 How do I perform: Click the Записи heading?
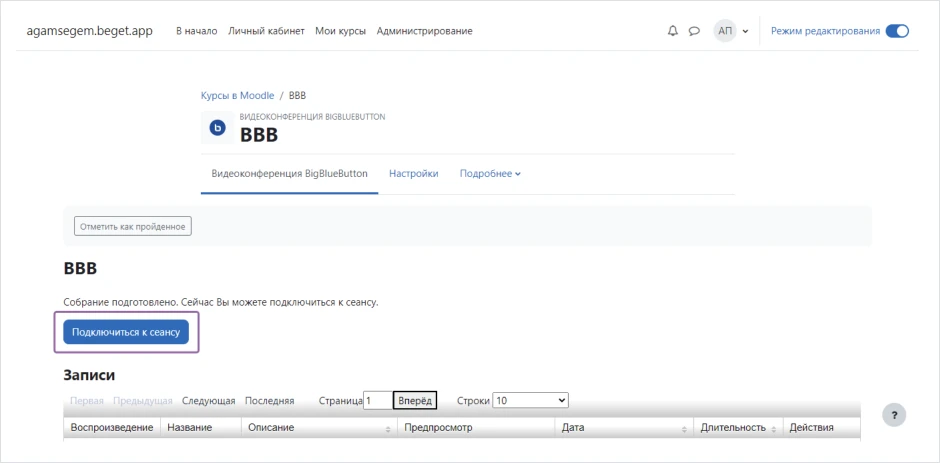click(89, 375)
